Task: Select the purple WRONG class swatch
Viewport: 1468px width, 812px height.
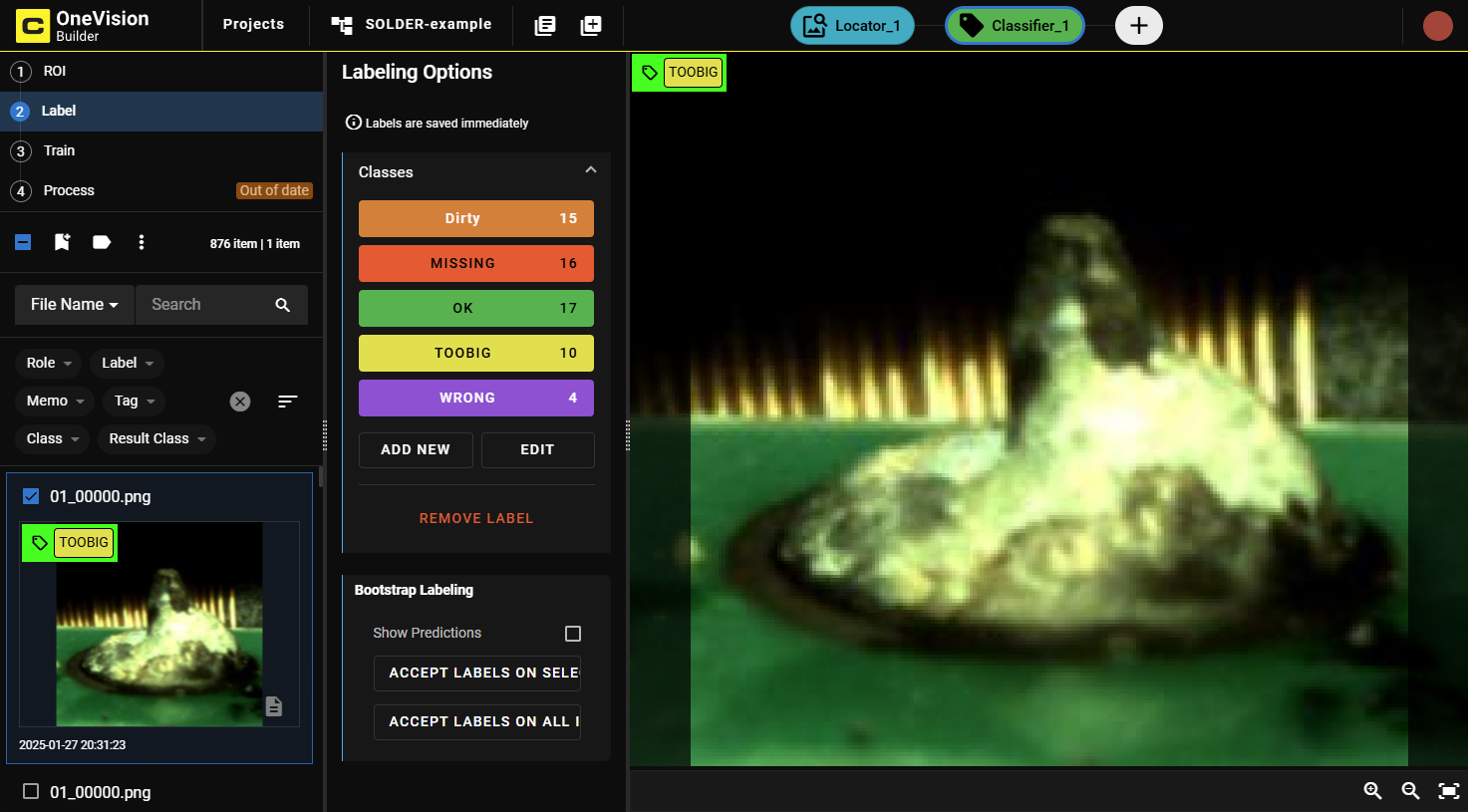Action: 475,398
